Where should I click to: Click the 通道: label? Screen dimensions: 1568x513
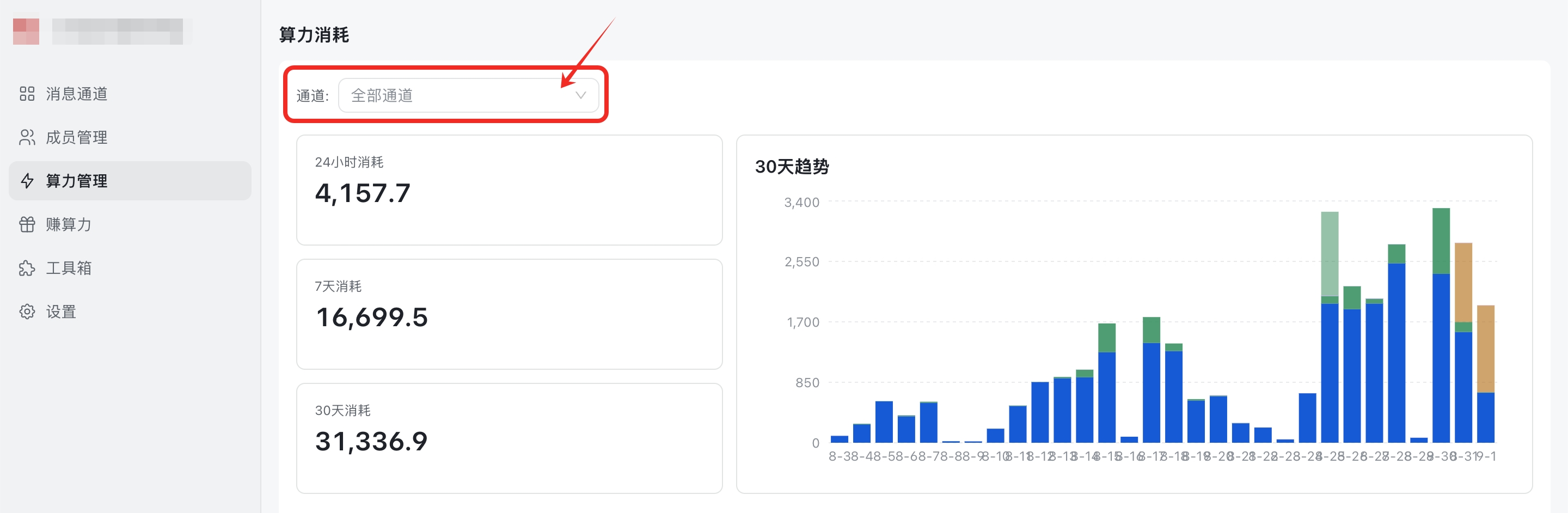[313, 96]
